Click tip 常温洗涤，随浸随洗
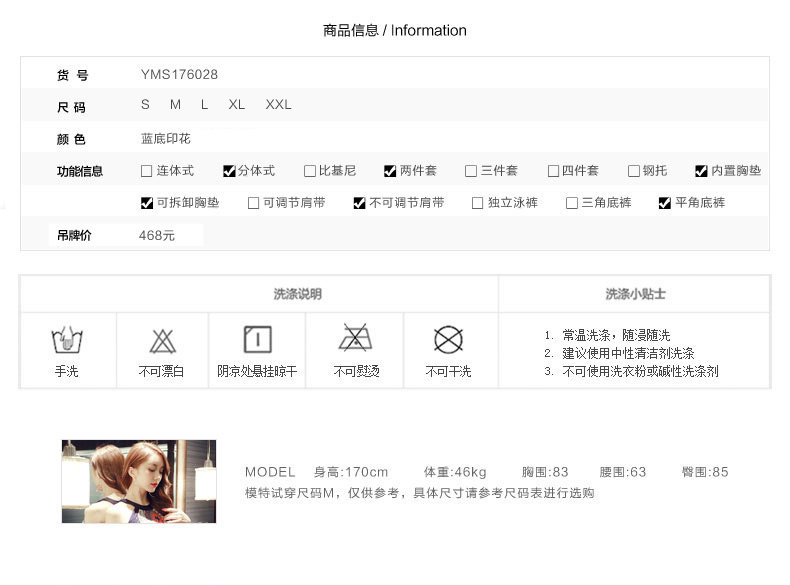The height and width of the screenshot is (585, 790). [616, 335]
